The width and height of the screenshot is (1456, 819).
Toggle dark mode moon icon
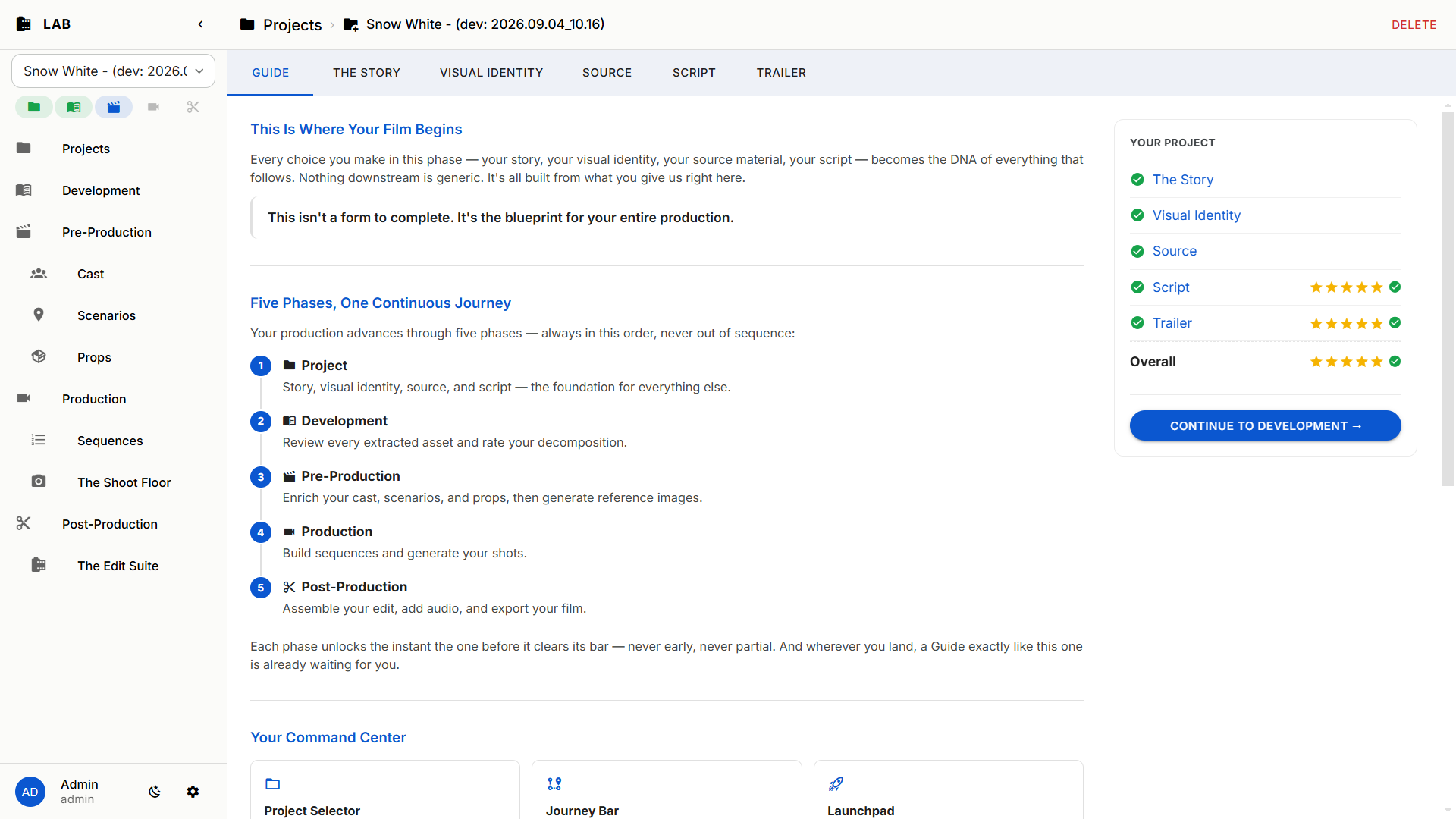155,792
